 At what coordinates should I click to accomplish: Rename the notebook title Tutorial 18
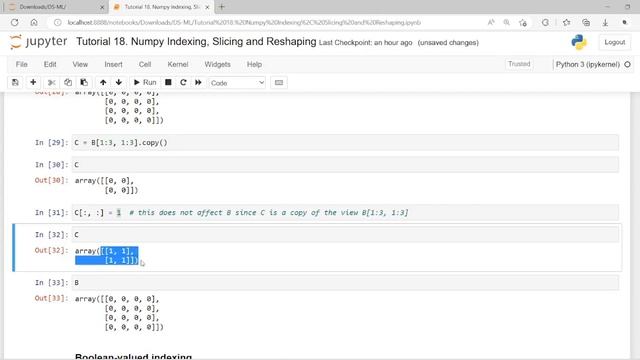196,42
